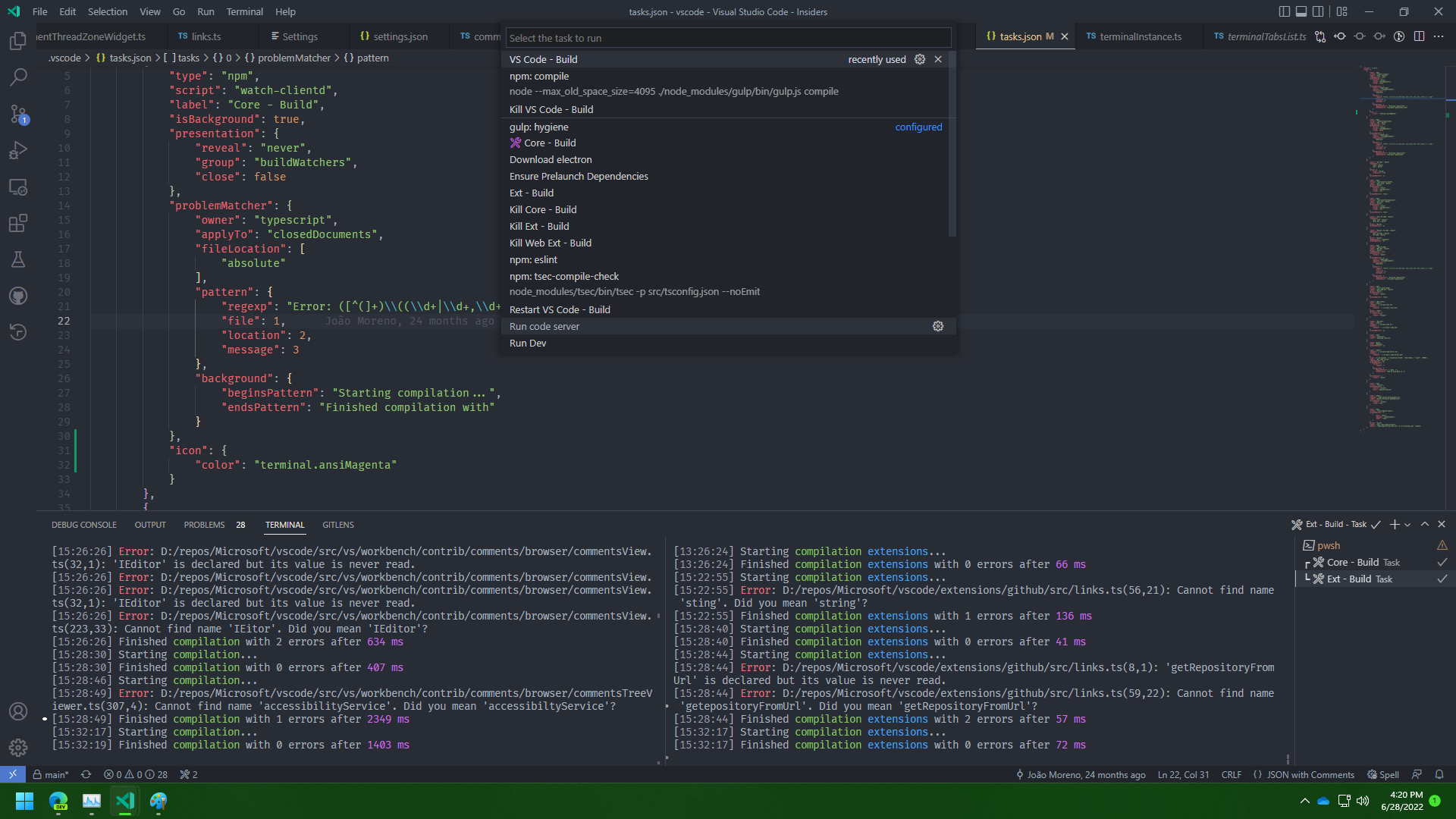
Task: Click the remote window indicator in status bar
Action: click(13, 774)
